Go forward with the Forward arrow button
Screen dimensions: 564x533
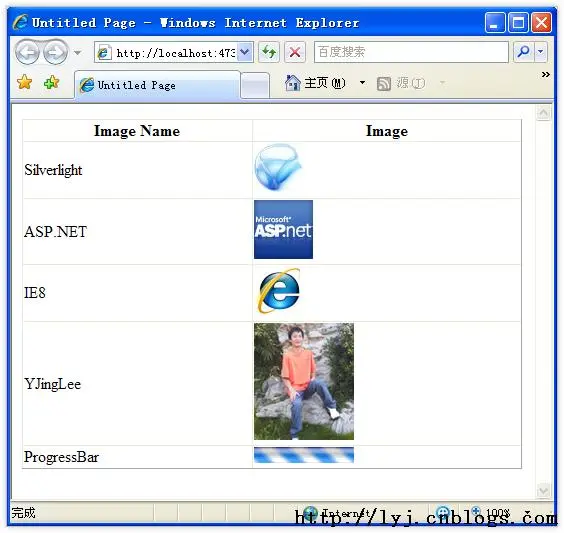coord(55,53)
